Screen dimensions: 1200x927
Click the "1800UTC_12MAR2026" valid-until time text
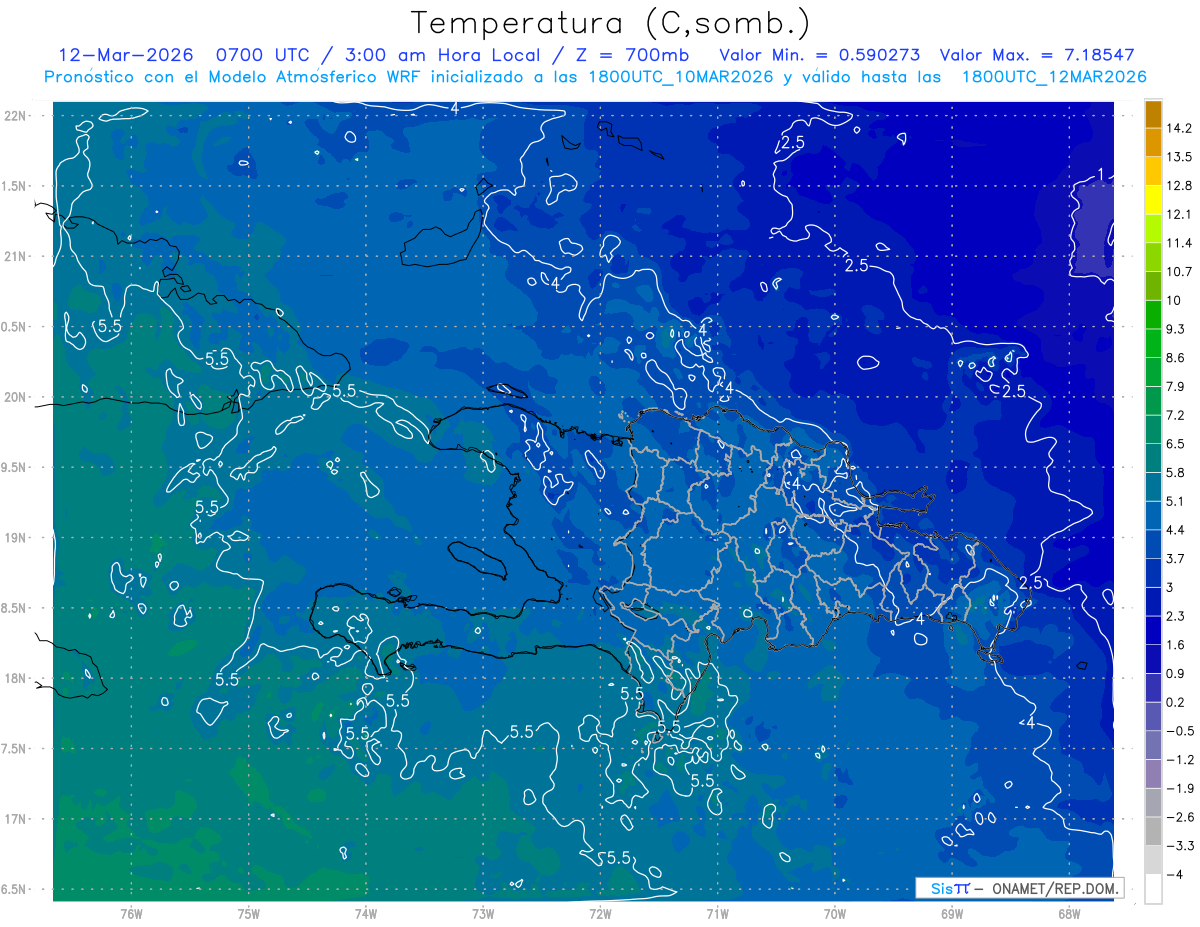1053,77
